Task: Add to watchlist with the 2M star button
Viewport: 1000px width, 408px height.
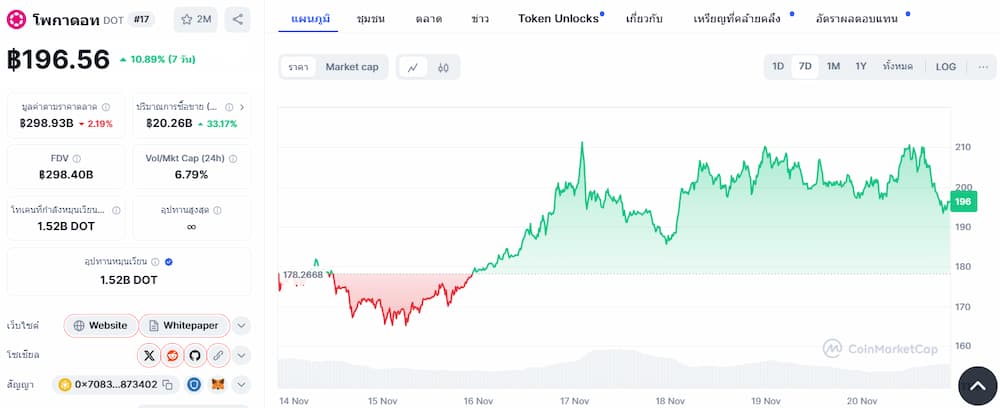Action: 196,20
